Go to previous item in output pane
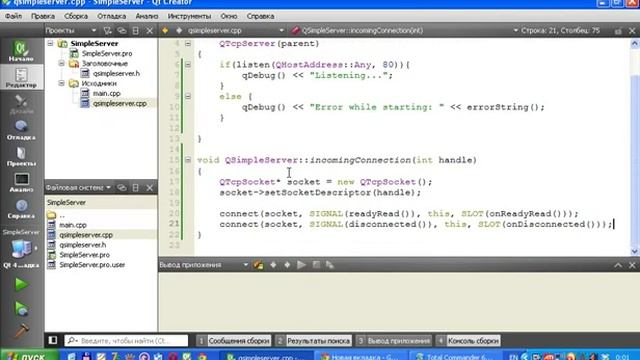 (x=273, y=265)
